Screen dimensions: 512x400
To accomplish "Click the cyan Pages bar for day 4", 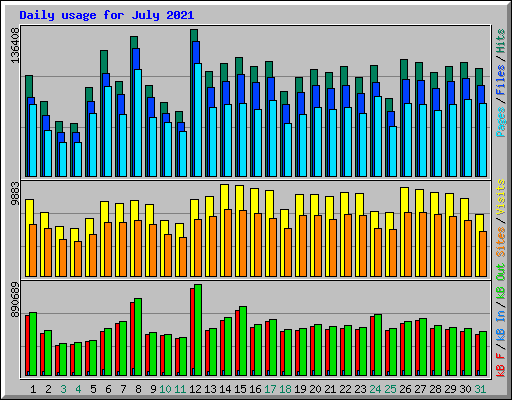I will click(78, 159).
